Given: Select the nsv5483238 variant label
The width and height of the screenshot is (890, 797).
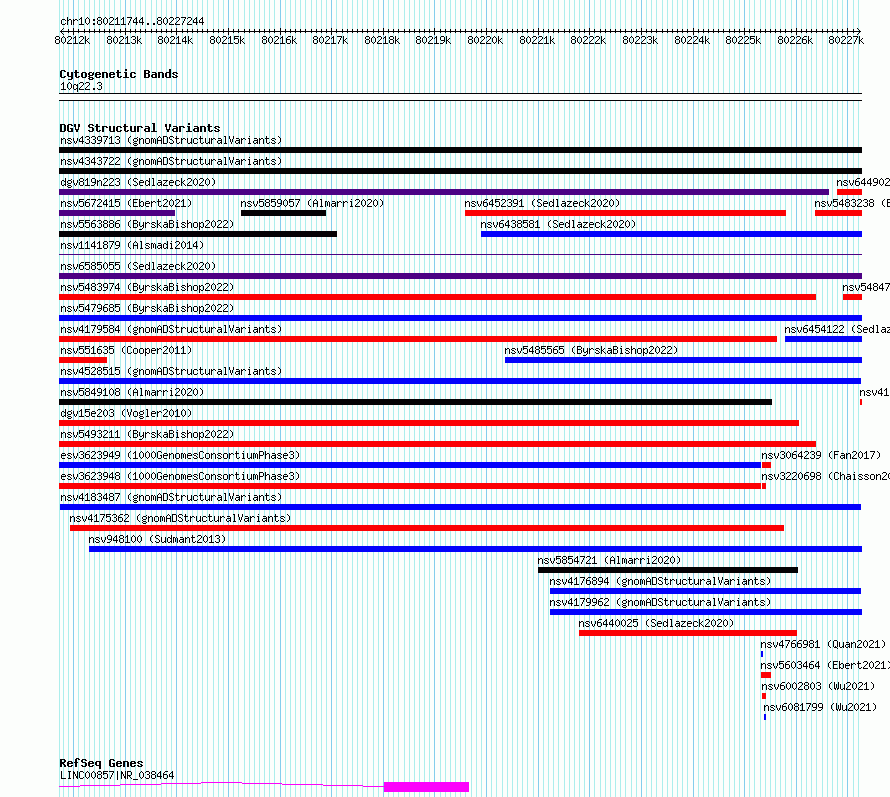Looking at the screenshot, I should tap(851, 203).
